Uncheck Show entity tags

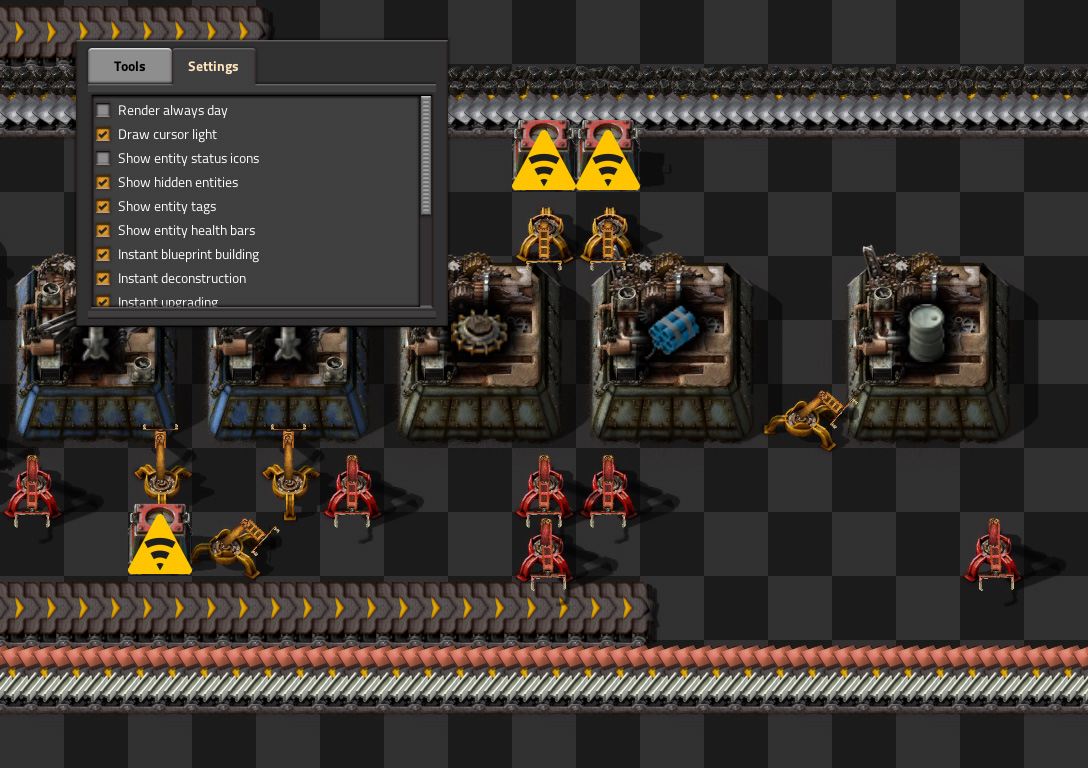pos(103,206)
